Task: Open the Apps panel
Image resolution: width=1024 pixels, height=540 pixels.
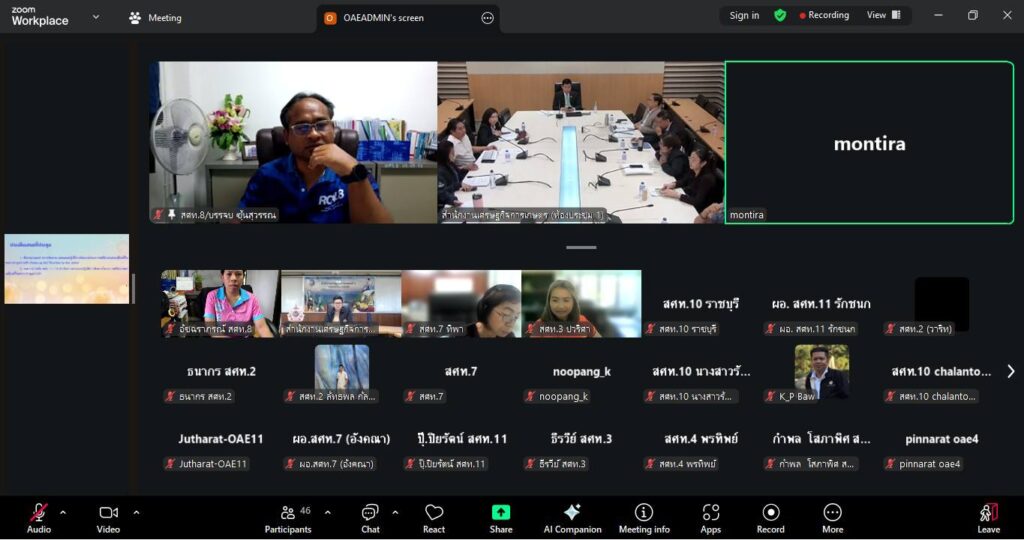Action: (x=711, y=516)
